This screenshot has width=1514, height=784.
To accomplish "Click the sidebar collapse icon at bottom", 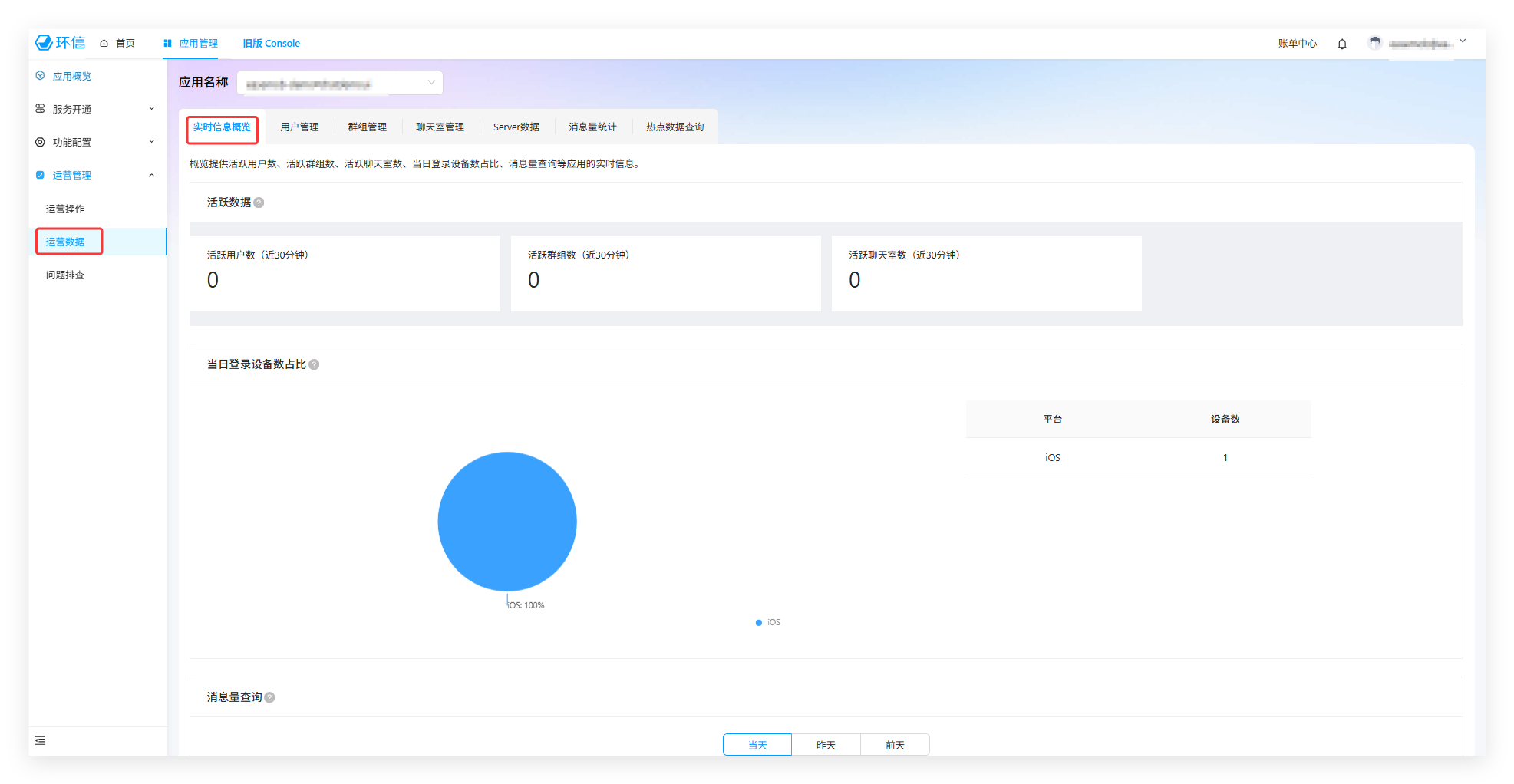I will (41, 740).
